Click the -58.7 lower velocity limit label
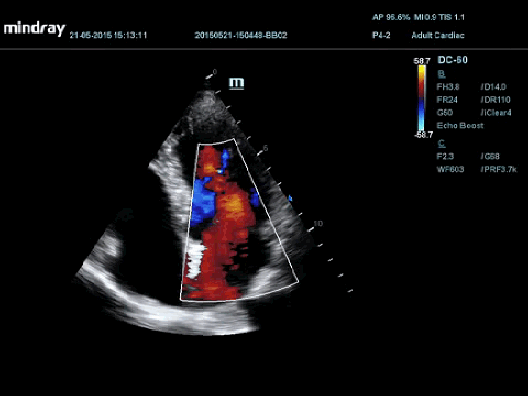Viewport: 528px width, 396px height. [423, 135]
